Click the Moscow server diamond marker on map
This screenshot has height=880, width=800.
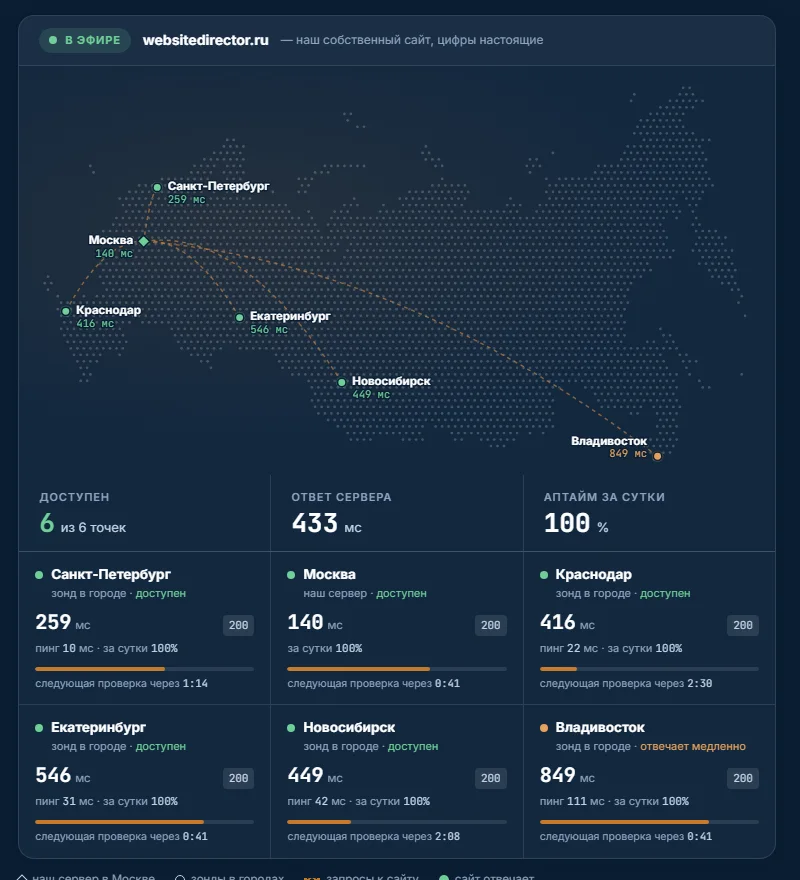coord(144,241)
